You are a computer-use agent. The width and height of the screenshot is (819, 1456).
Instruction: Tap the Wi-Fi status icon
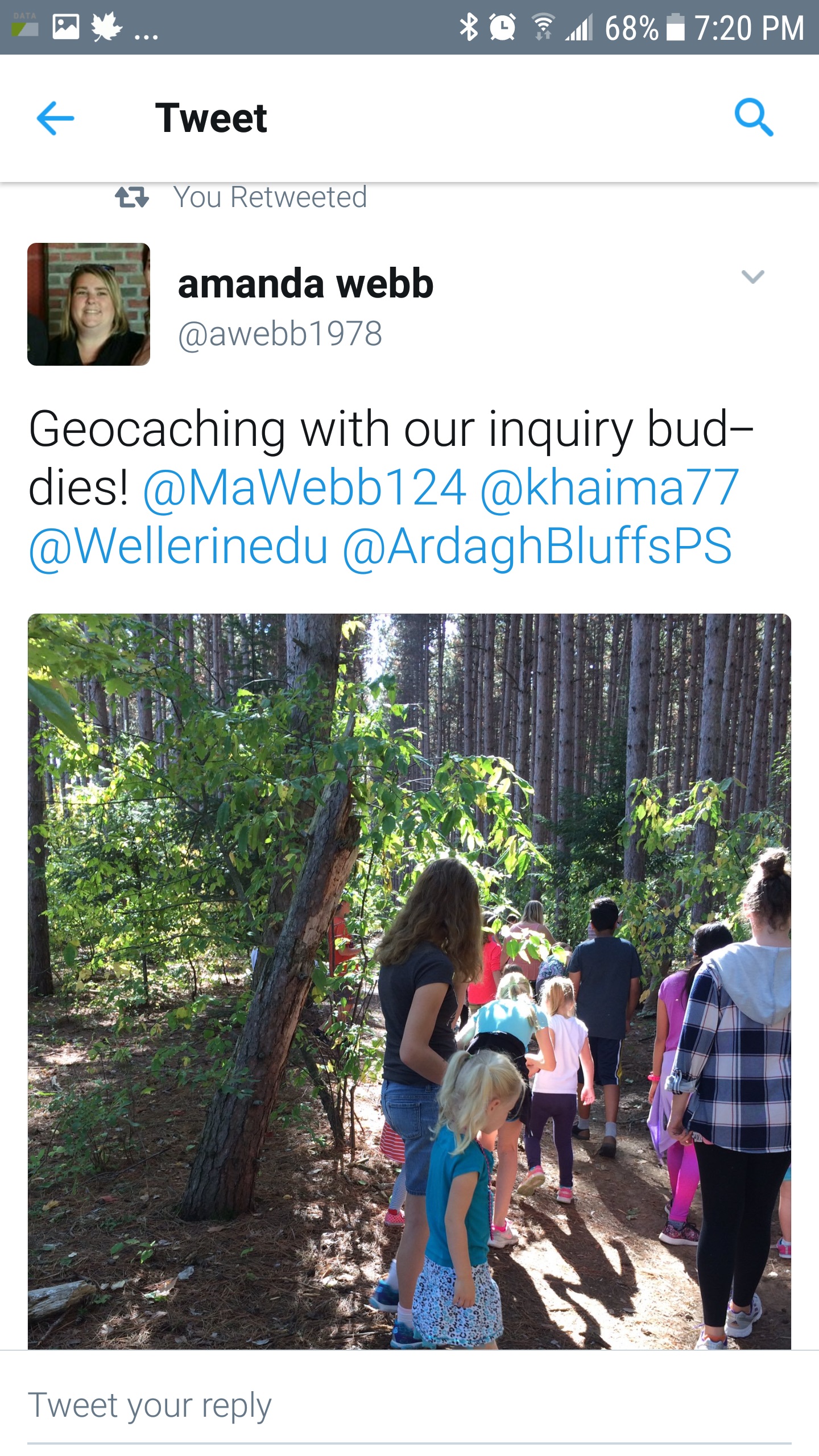(x=543, y=27)
